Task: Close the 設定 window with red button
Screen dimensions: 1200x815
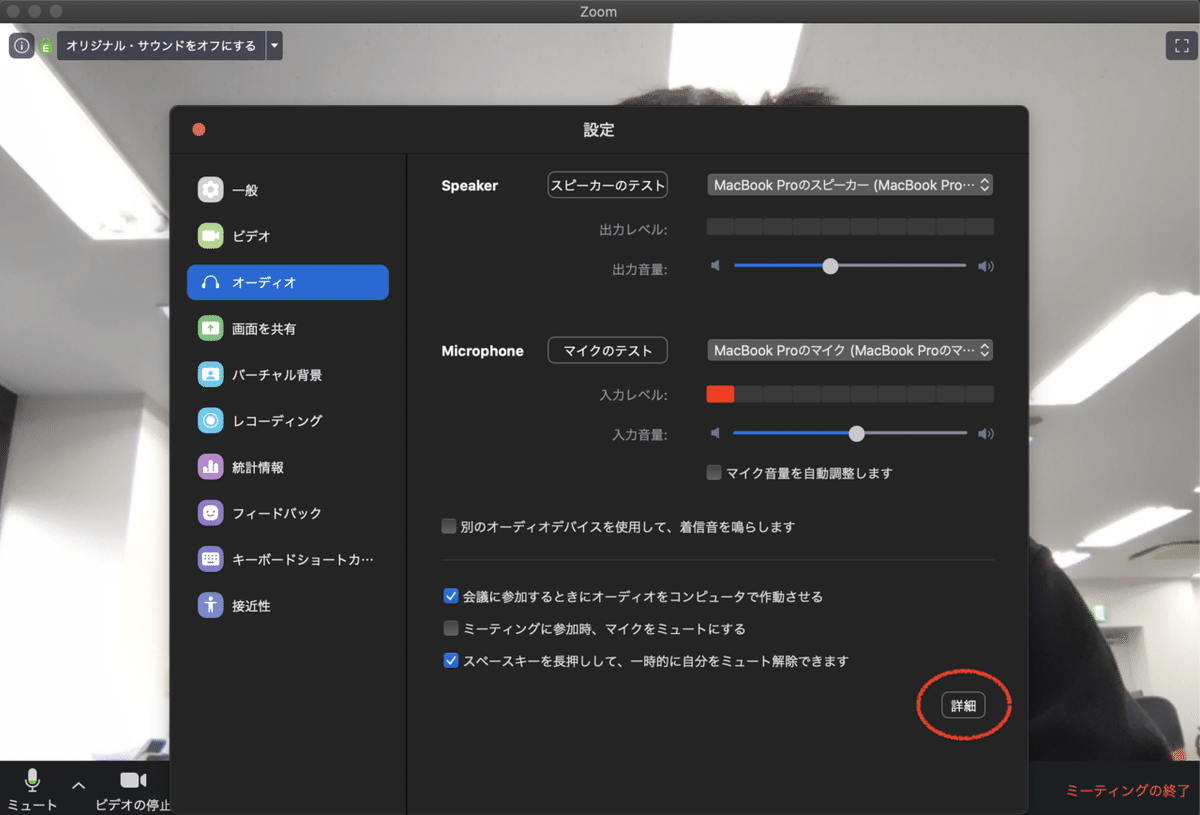Action: pos(199,129)
